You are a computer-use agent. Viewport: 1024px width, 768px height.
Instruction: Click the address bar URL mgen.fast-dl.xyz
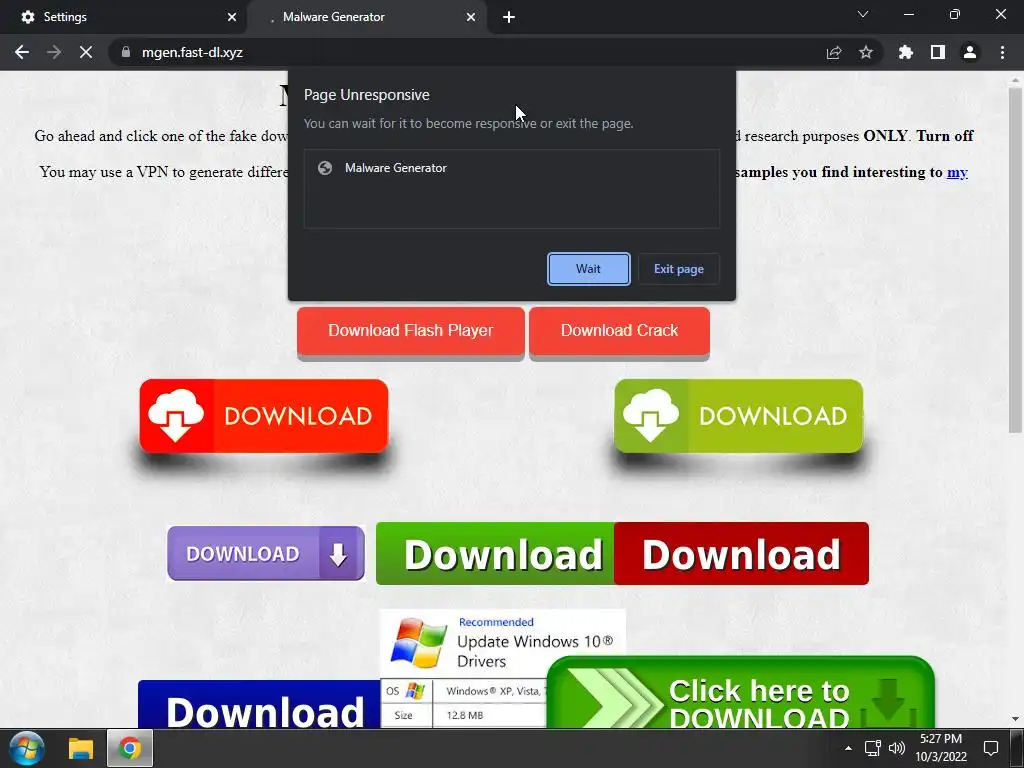[192, 52]
